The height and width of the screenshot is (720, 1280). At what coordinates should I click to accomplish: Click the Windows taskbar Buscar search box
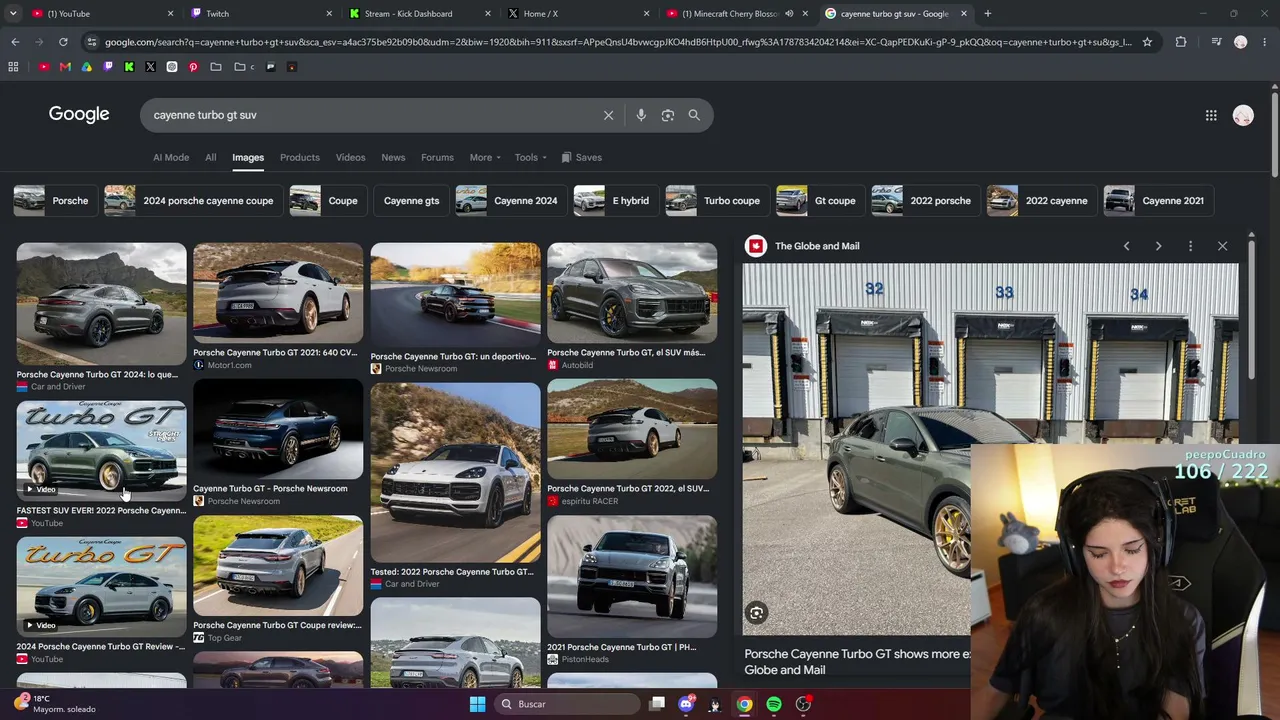point(567,704)
